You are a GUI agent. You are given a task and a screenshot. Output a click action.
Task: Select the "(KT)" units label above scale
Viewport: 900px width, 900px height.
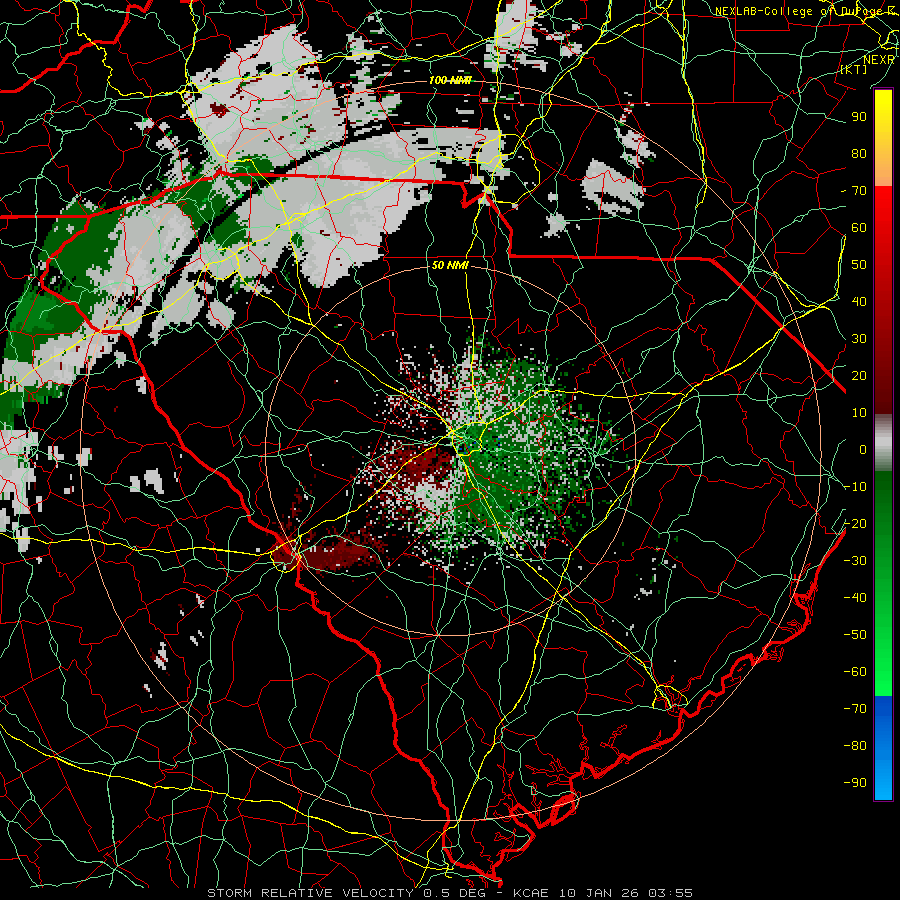coord(854,69)
